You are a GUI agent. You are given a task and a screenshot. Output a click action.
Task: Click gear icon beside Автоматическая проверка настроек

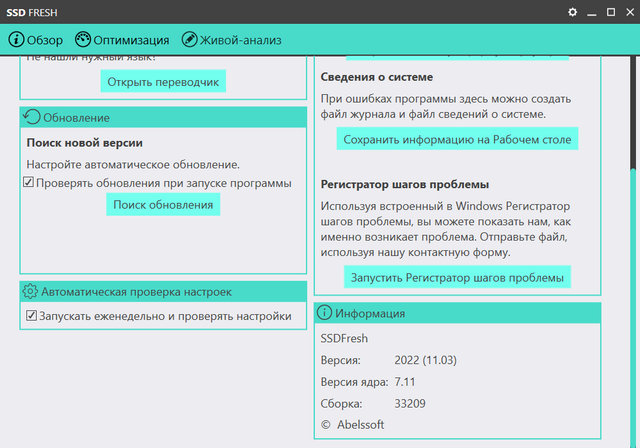(x=30, y=292)
